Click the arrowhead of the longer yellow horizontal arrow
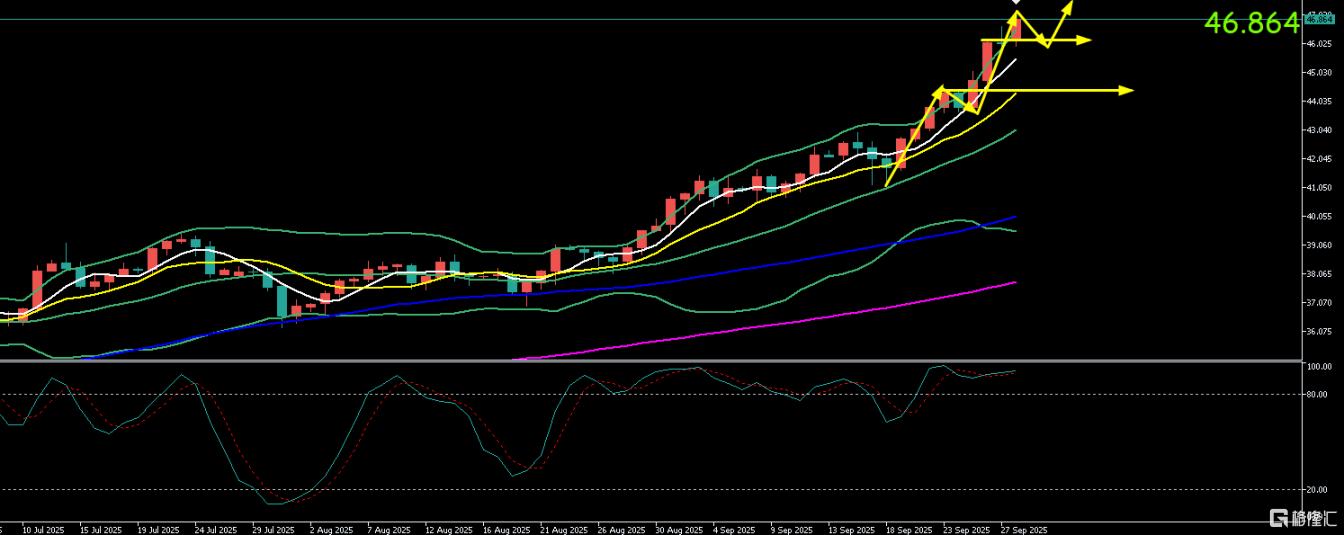 (x=1127, y=90)
